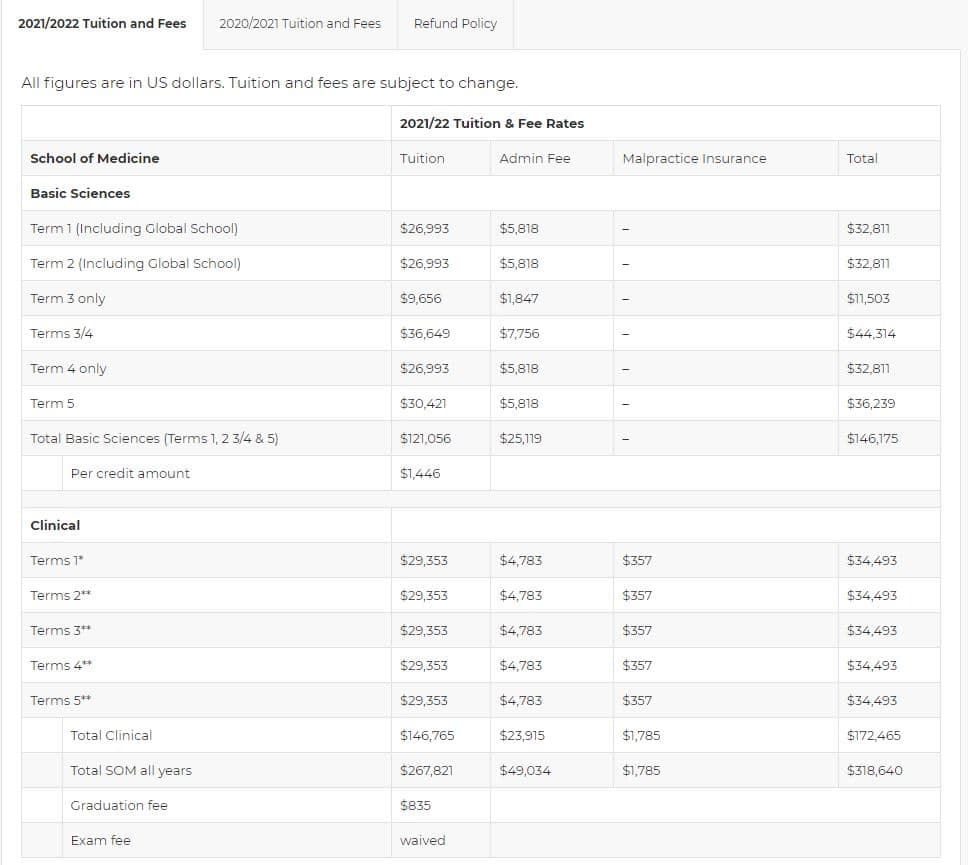Select the $318,640 grand total
The image size is (968, 865).
point(875,771)
